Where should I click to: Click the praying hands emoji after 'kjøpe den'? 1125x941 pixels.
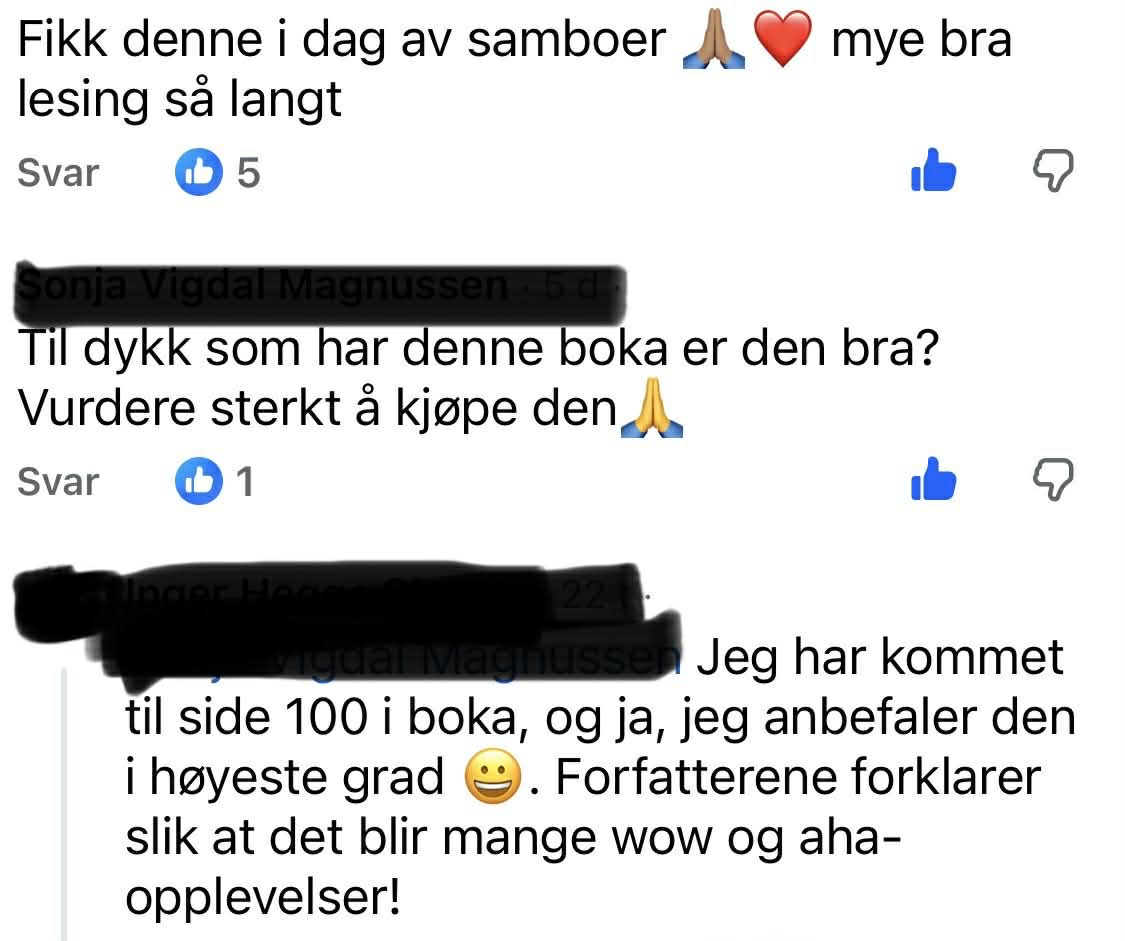click(x=651, y=409)
